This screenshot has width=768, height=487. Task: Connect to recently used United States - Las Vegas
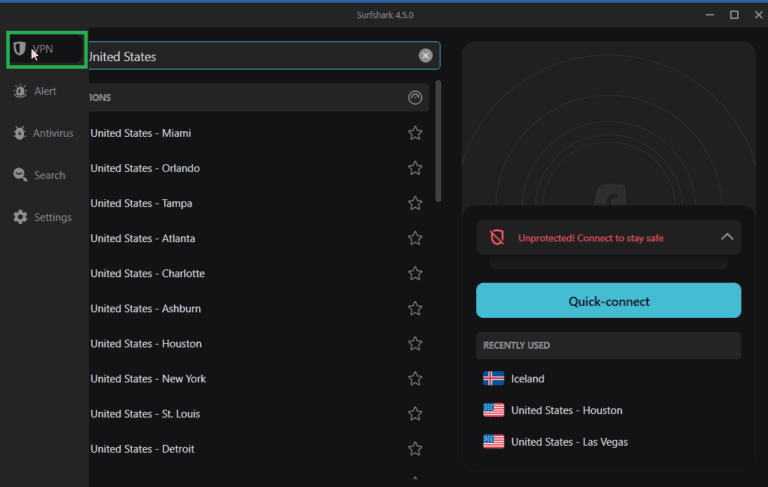pyautogui.click(x=555, y=442)
